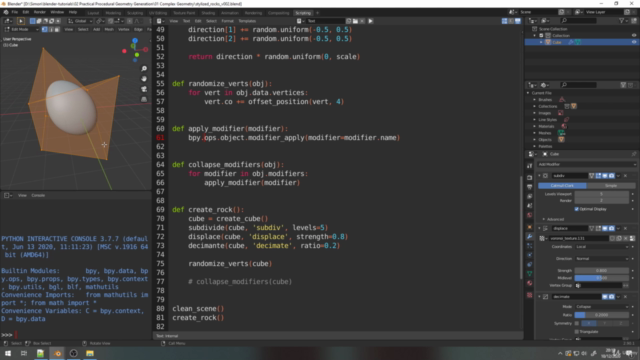Click the decimate Ratio slider
Viewport: 640px width, 360px height.
[x=602, y=315]
